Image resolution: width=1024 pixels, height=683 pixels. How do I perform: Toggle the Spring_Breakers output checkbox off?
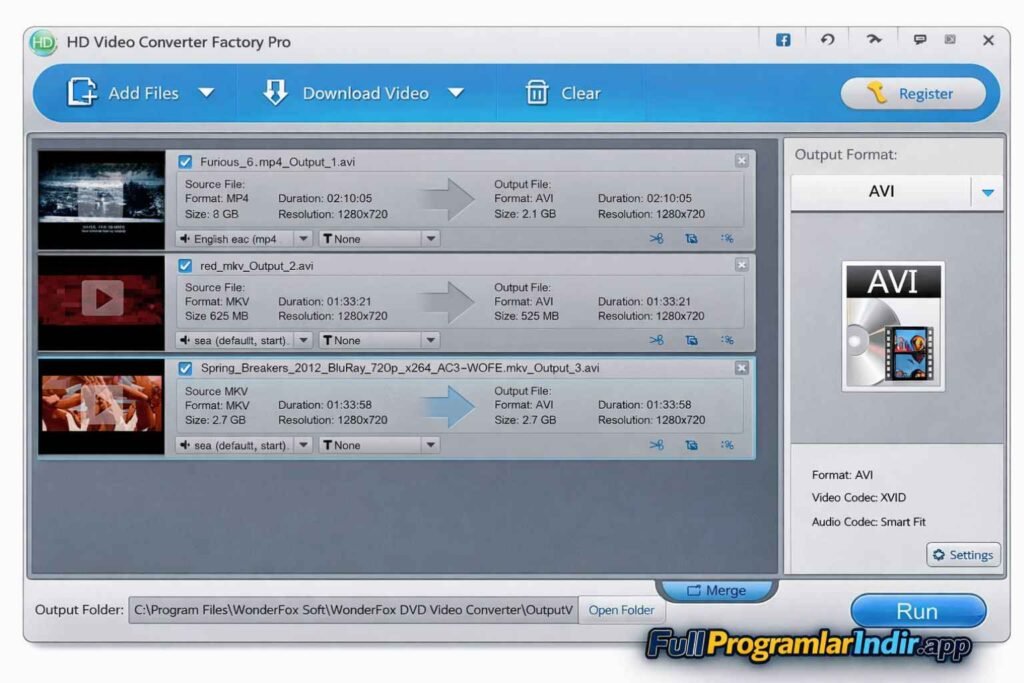coord(185,368)
